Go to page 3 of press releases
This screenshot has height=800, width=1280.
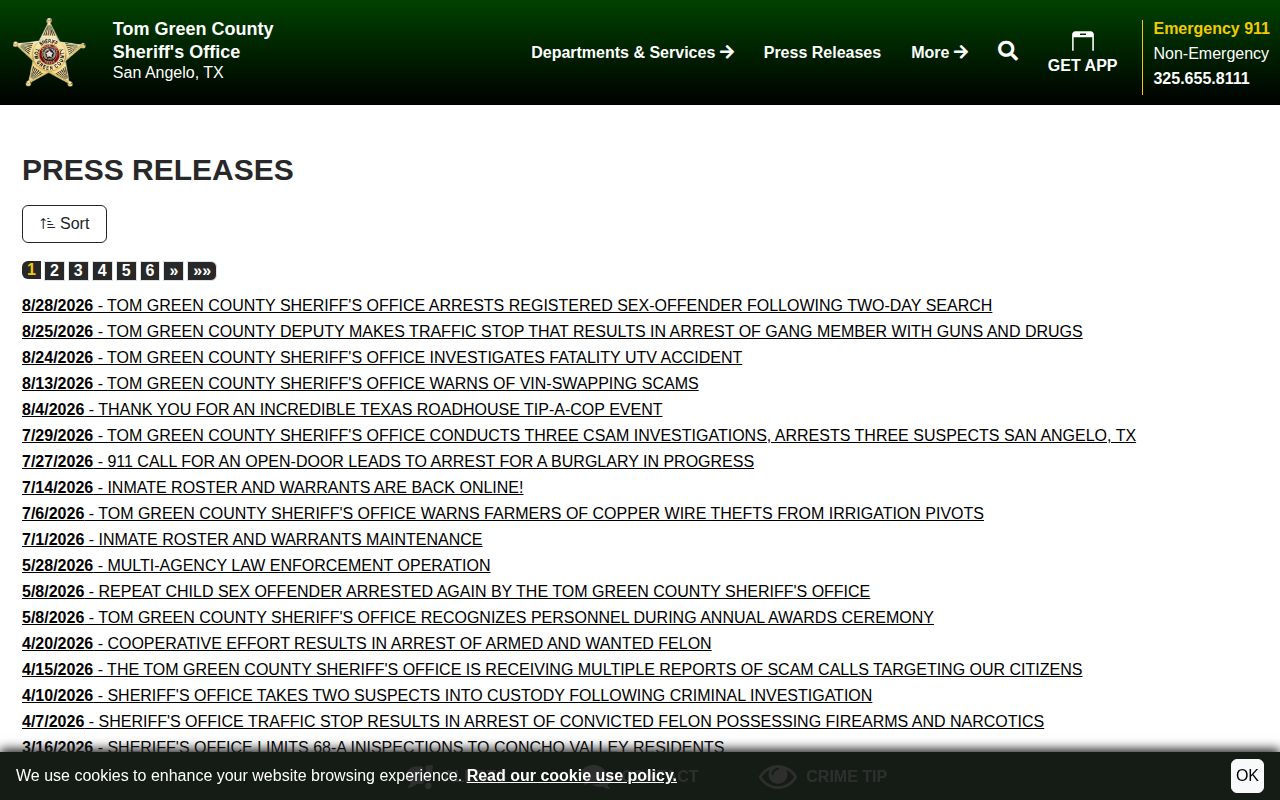(x=78, y=271)
